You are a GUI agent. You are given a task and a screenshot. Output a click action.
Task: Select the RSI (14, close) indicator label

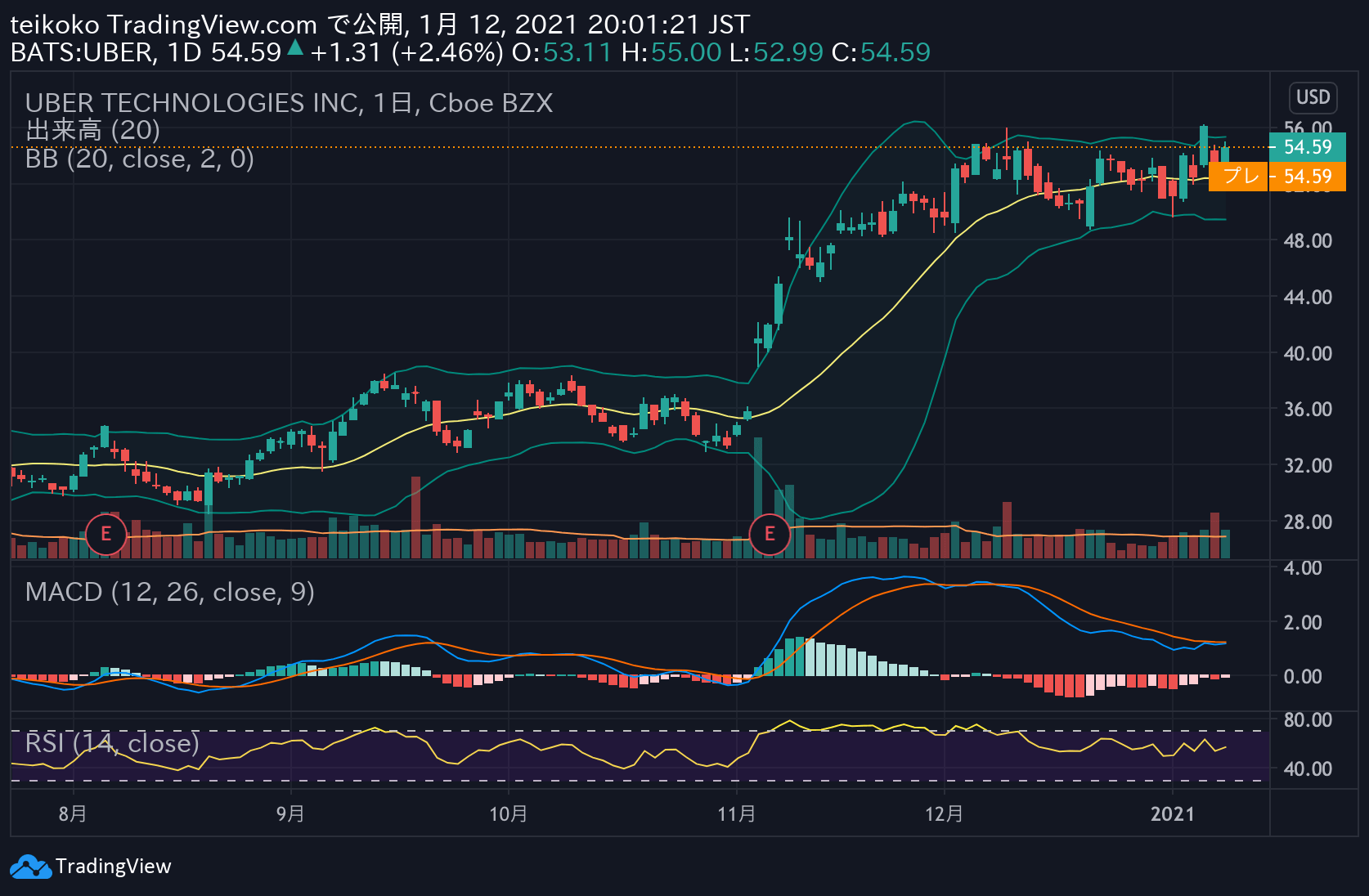point(112,743)
